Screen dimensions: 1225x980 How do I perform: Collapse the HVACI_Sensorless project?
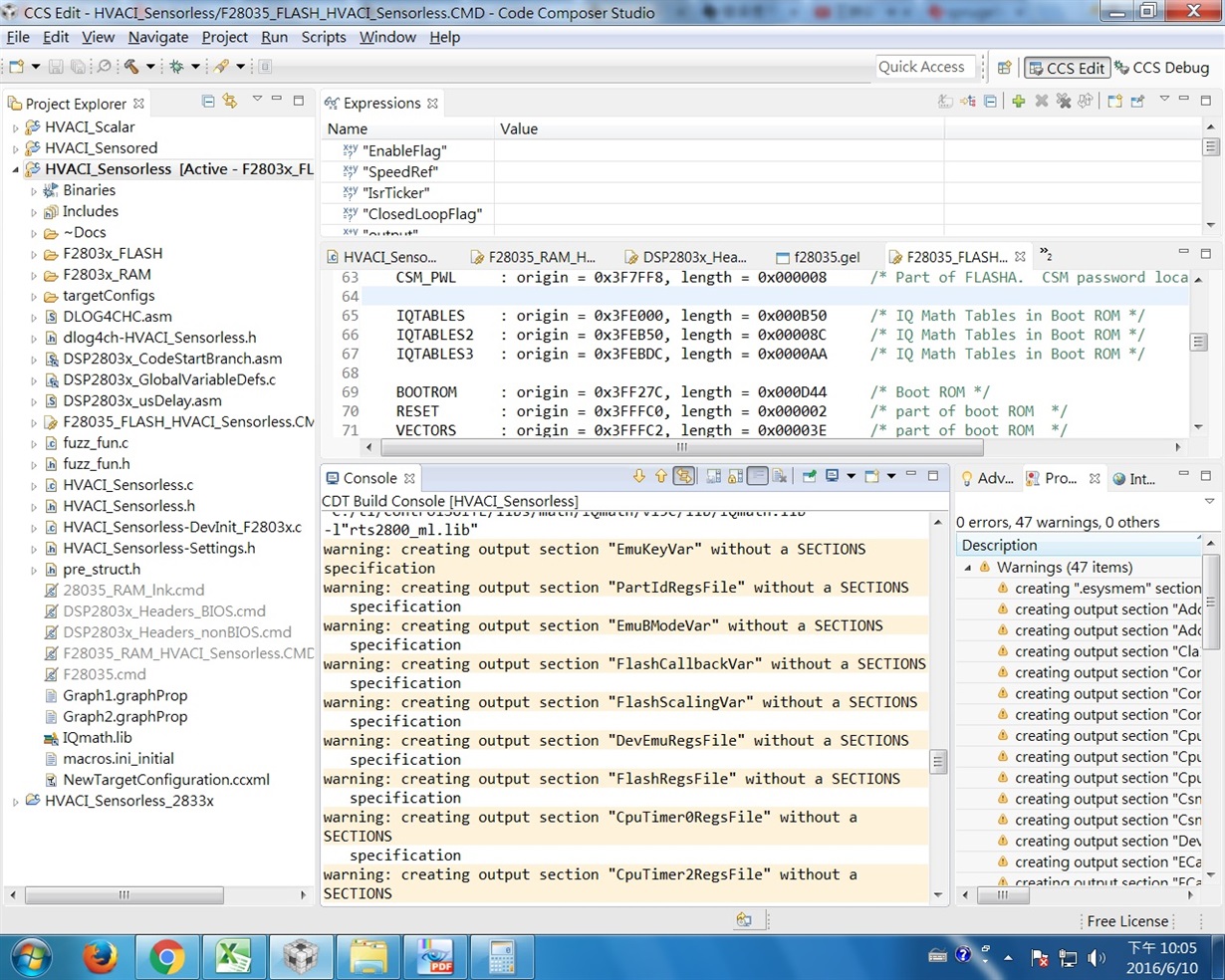[x=15, y=170]
